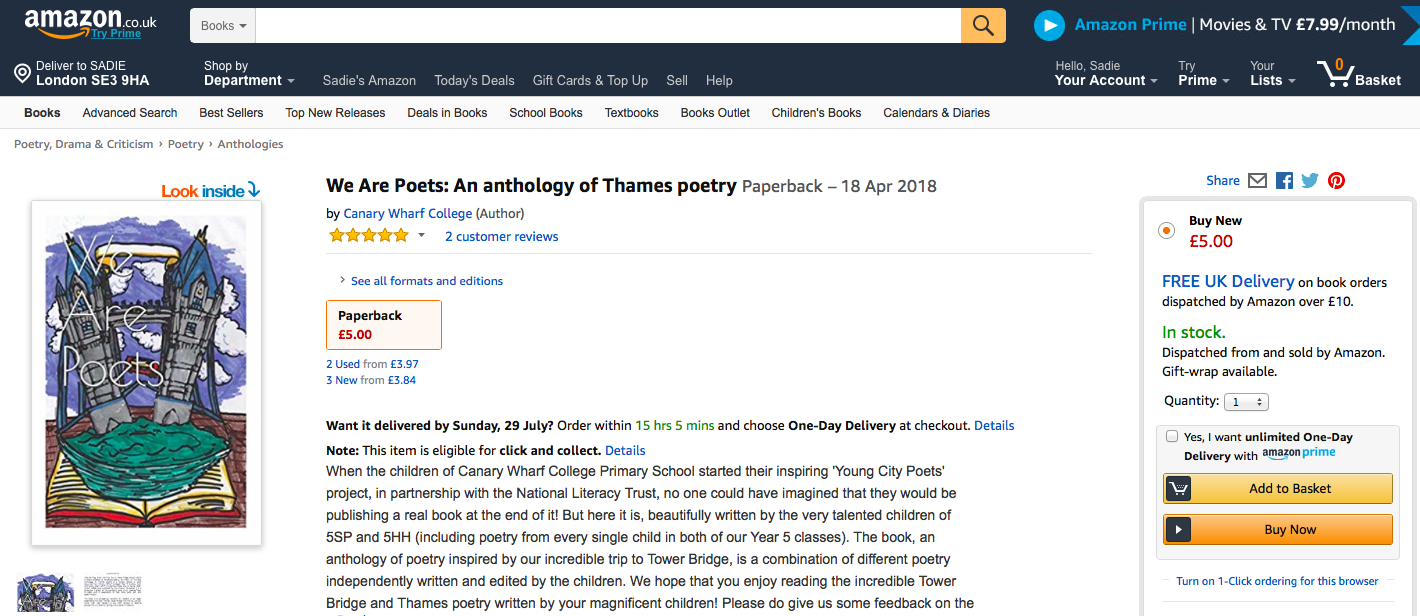Open the Quantity dropdown

click(x=1246, y=402)
